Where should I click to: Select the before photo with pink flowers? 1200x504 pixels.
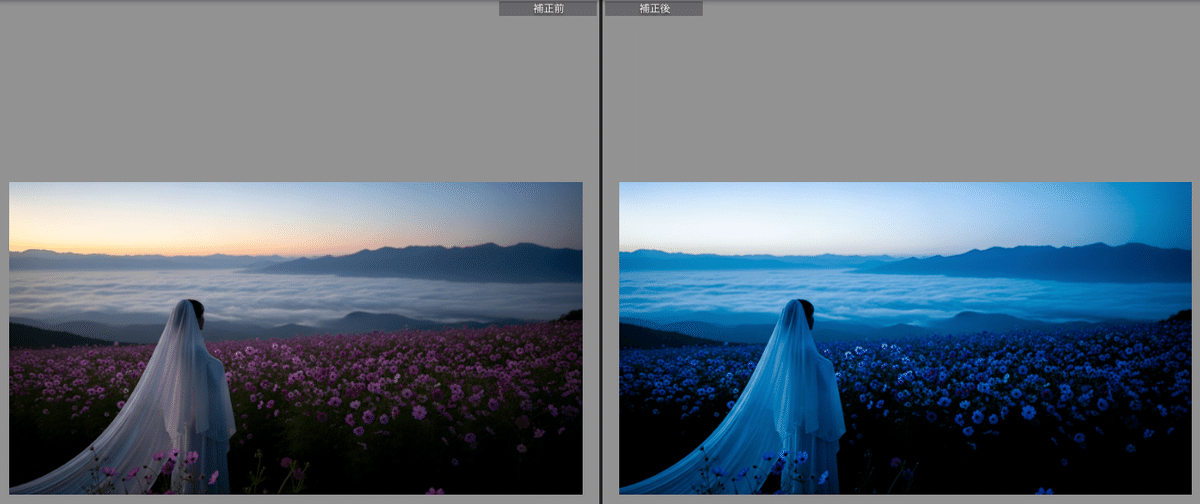(296, 337)
